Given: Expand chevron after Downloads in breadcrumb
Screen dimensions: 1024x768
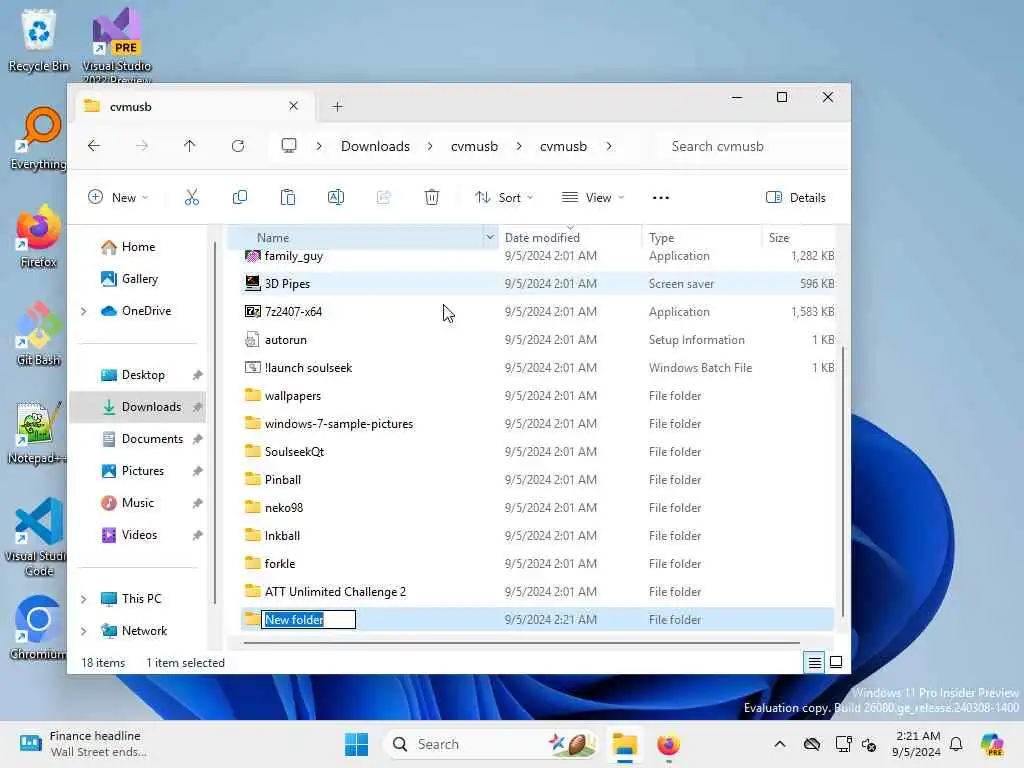Looking at the screenshot, I should coord(430,146).
